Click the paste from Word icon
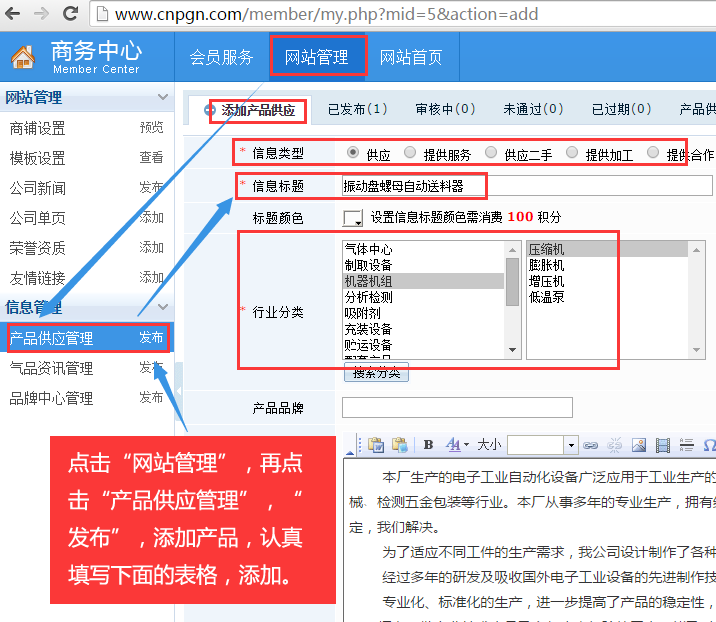 click(x=399, y=445)
